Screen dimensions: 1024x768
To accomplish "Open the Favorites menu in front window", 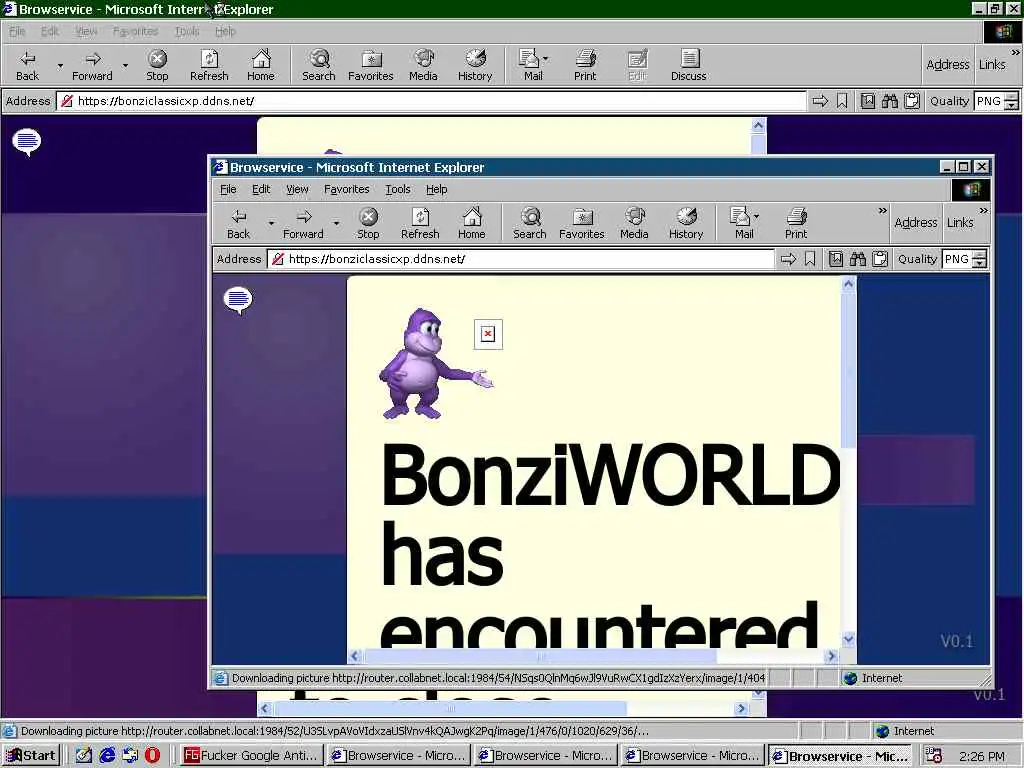I will (x=347, y=189).
